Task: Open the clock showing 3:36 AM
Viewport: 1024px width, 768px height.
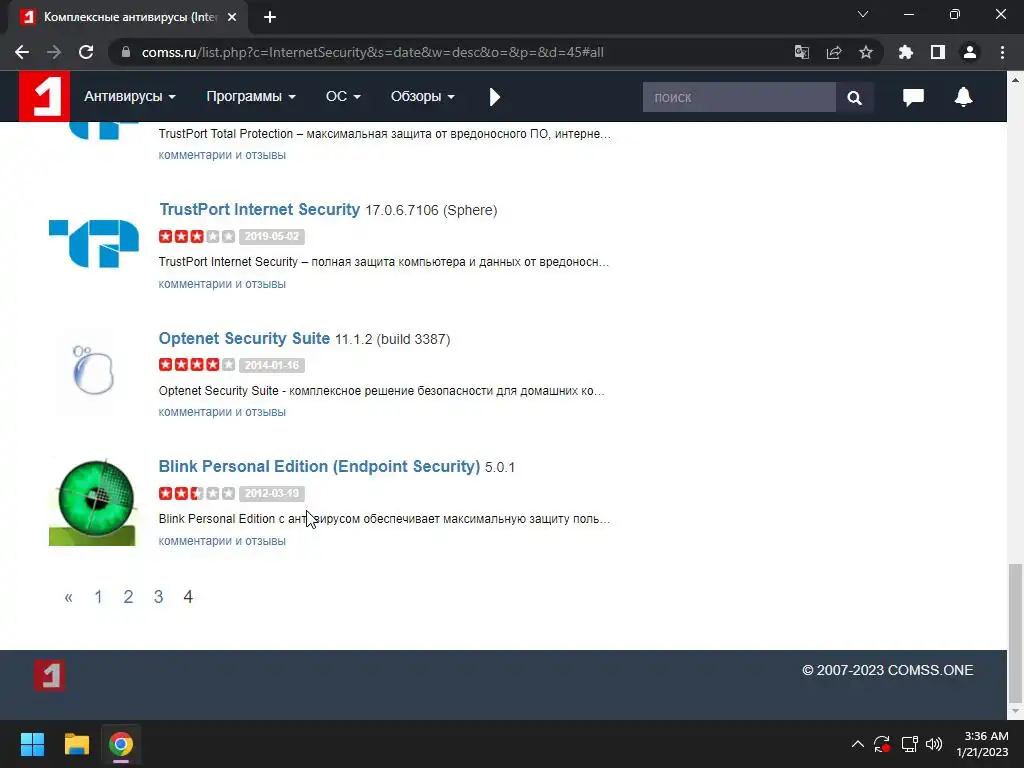Action: pos(982,744)
